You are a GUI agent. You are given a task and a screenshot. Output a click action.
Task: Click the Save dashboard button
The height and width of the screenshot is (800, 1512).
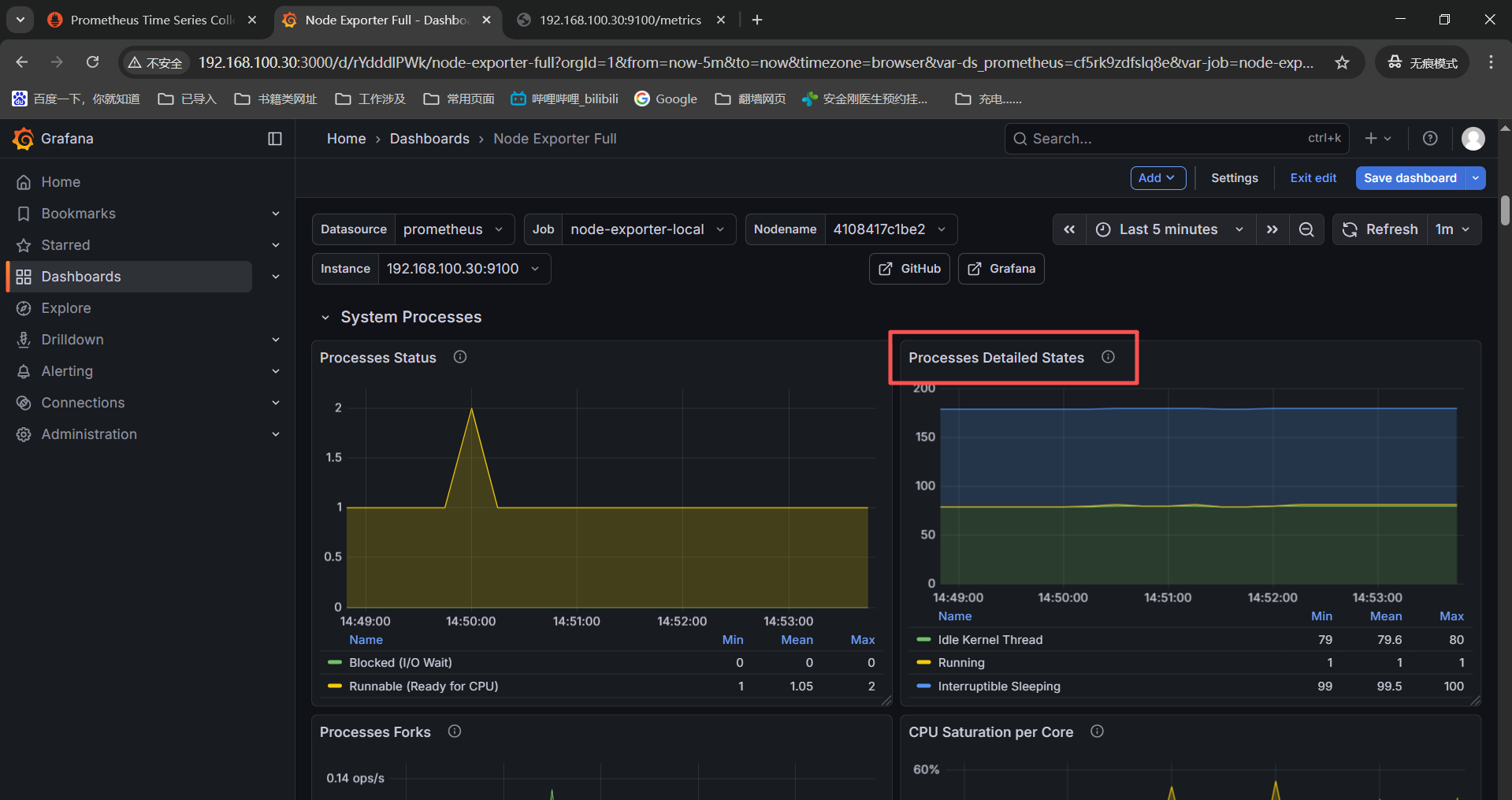[1410, 178]
